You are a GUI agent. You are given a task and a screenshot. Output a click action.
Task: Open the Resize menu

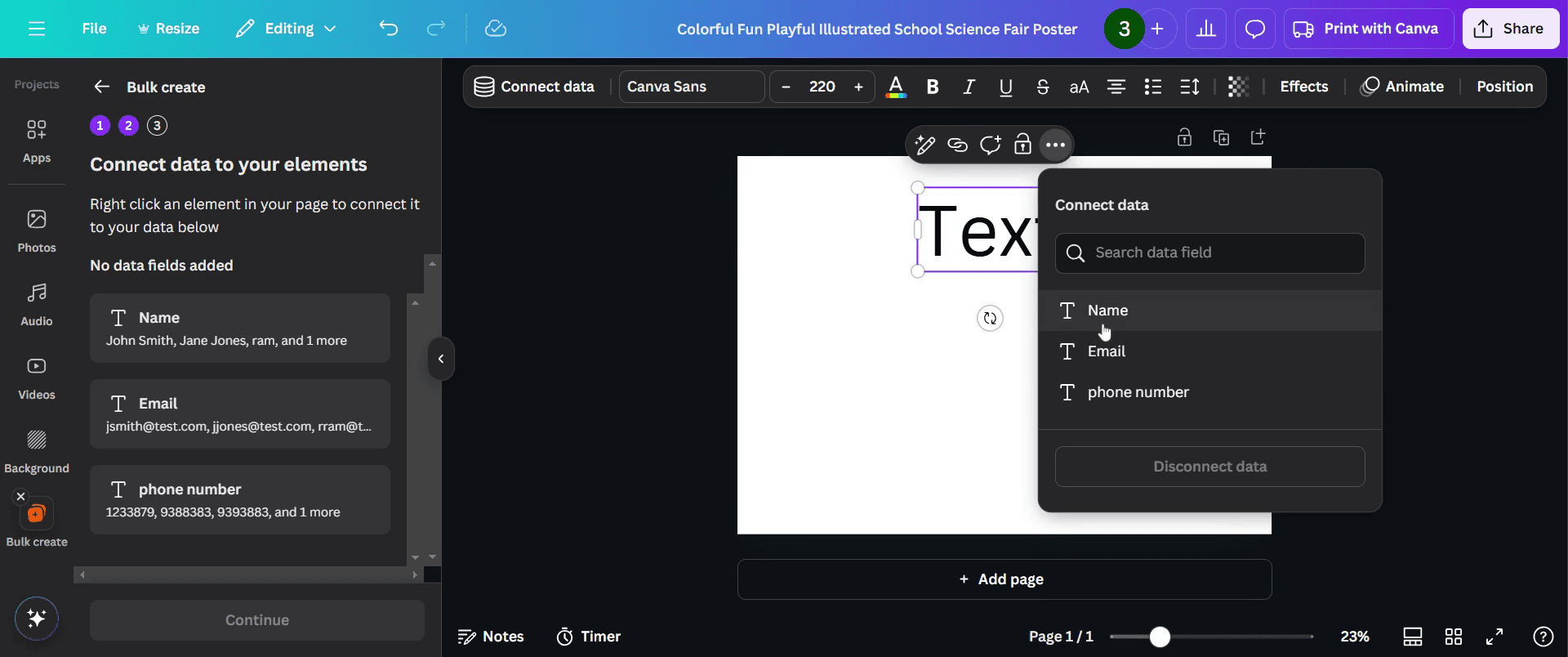[168, 29]
